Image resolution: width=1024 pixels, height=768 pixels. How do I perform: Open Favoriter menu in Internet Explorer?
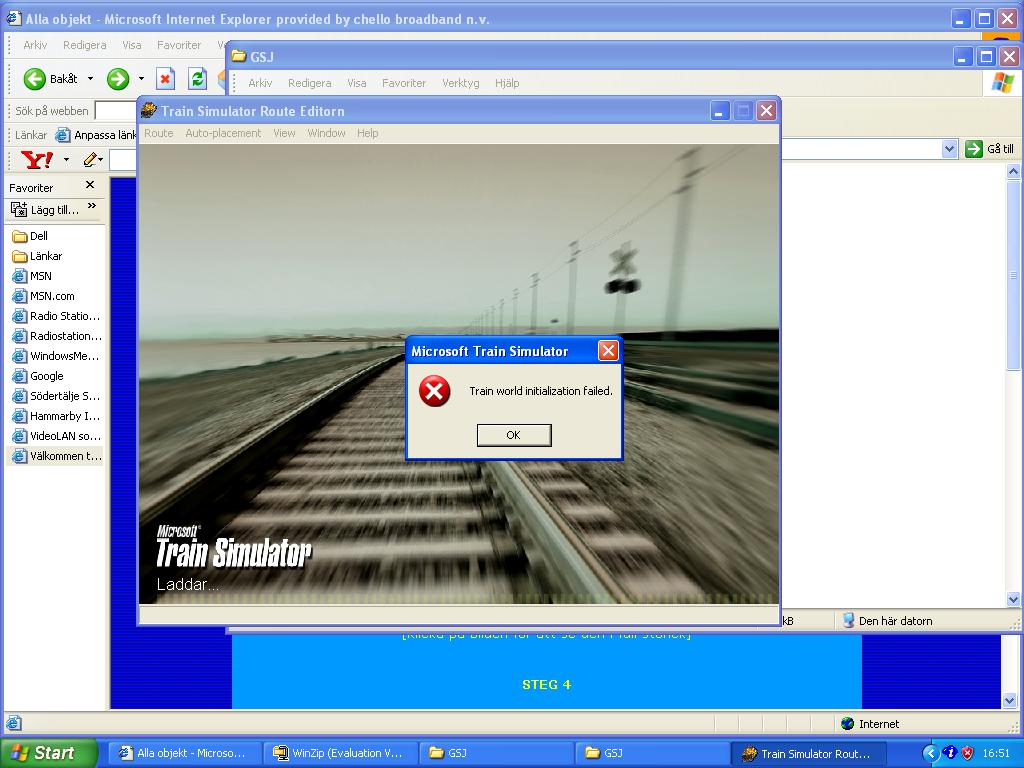click(x=179, y=45)
